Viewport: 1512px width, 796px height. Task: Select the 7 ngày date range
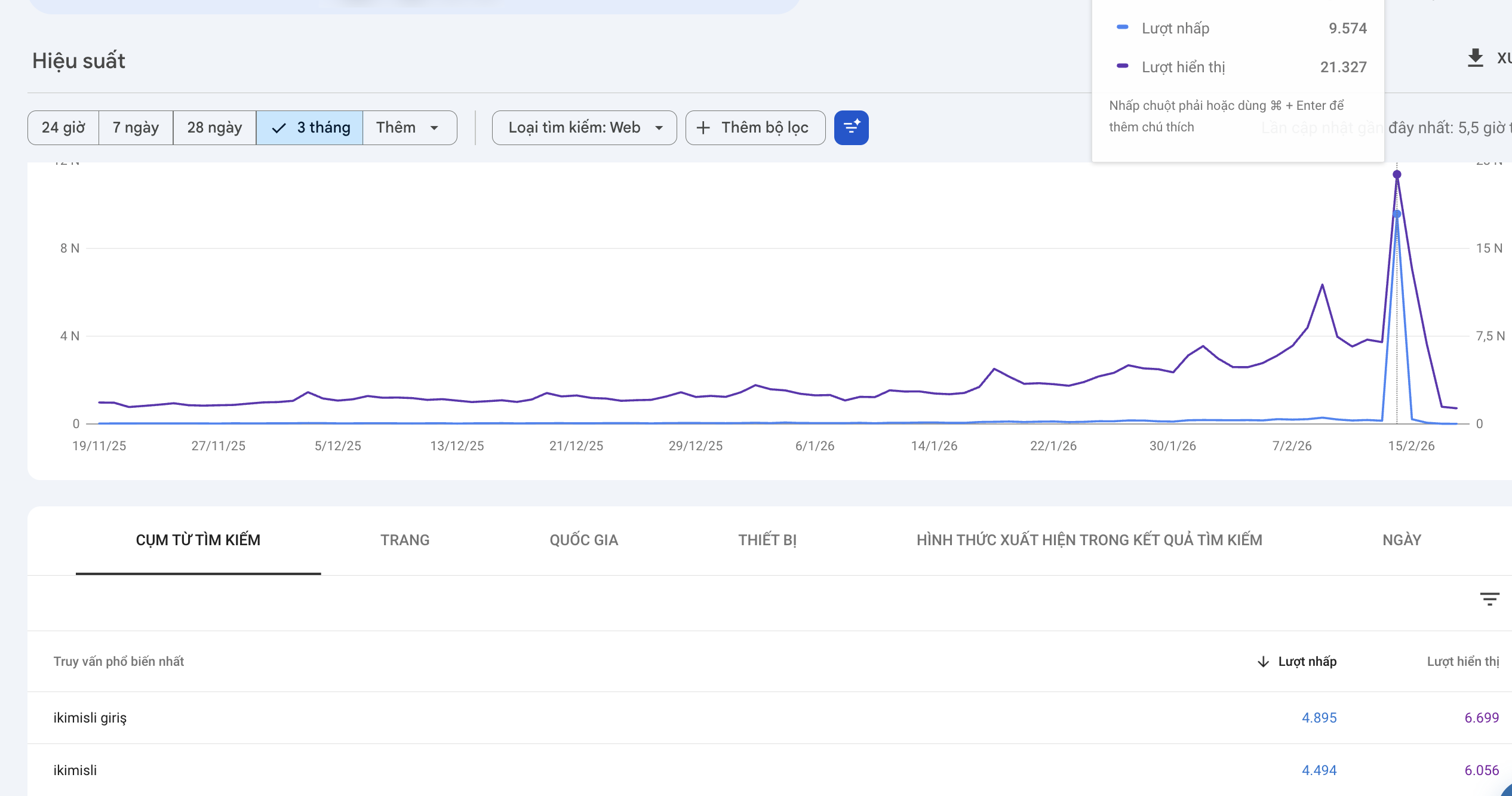[136, 128]
